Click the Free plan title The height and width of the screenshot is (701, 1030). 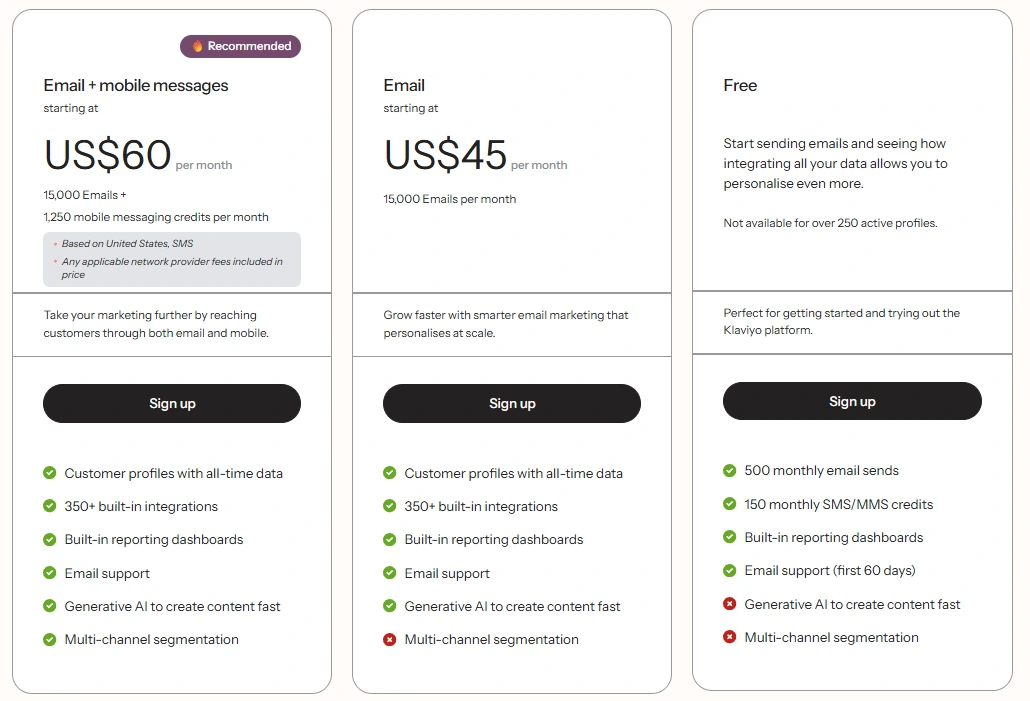pyautogui.click(x=740, y=85)
